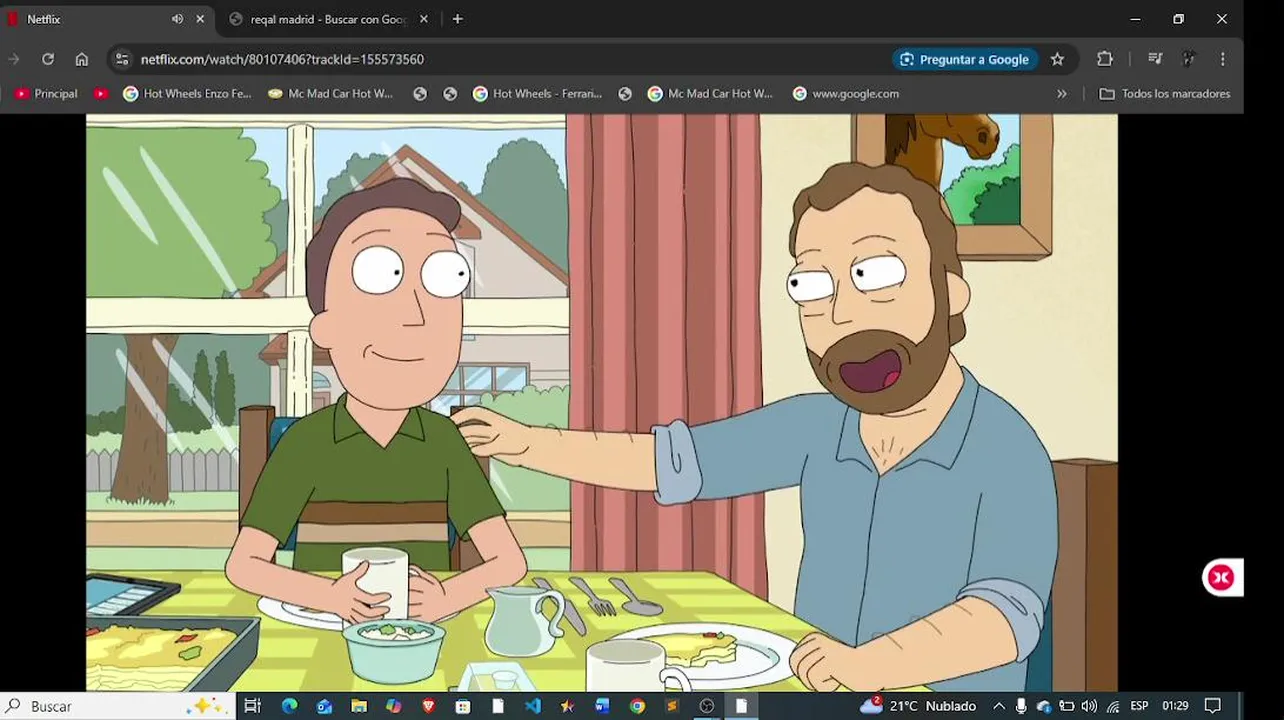Go to the browser home page

click(82, 59)
